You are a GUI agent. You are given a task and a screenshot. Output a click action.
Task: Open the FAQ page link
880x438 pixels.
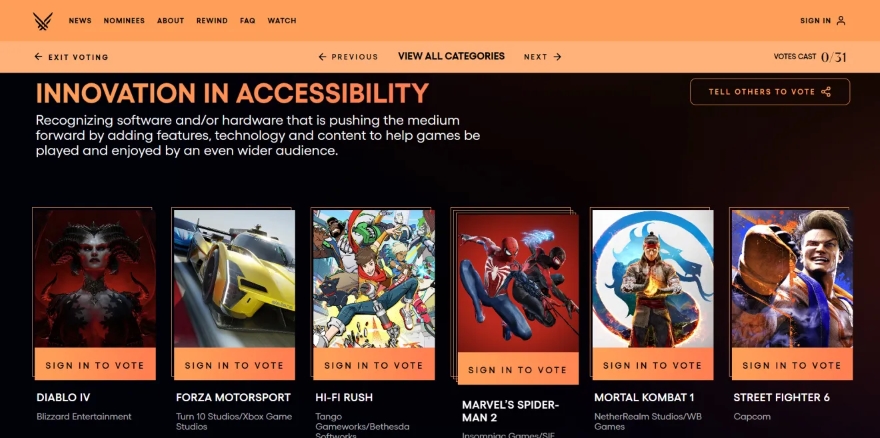(x=248, y=21)
